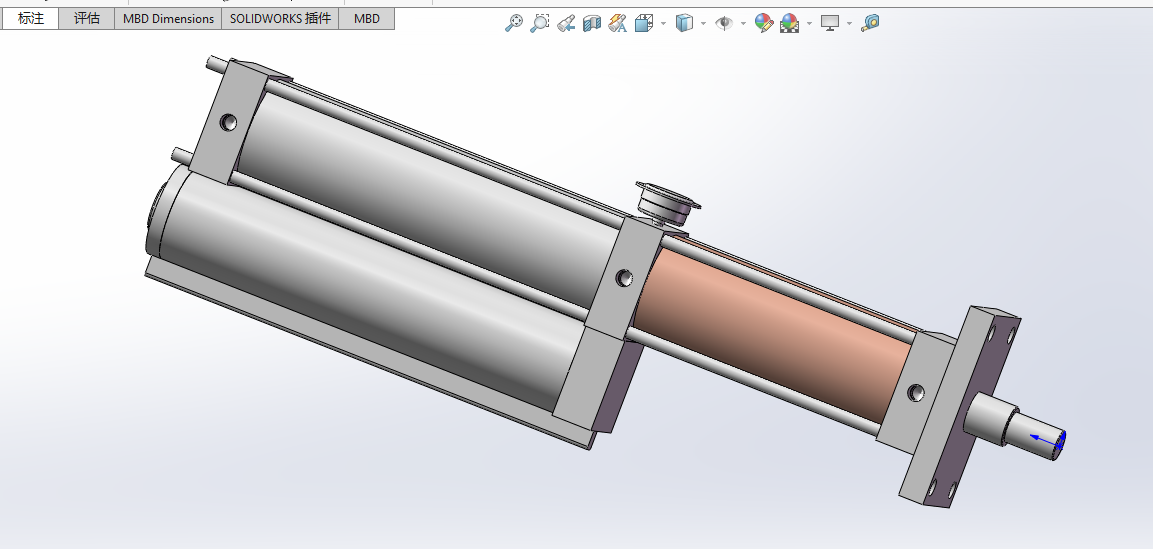Open the Edit Appearance tool
This screenshot has height=549, width=1153.
tap(764, 24)
